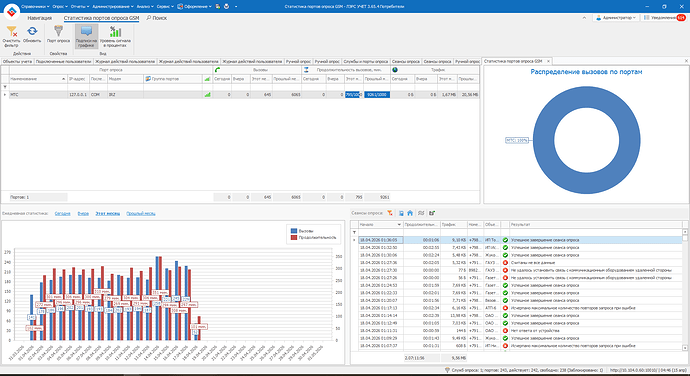
Task: Open the Порт опроса properties icon
Action: [58, 31]
